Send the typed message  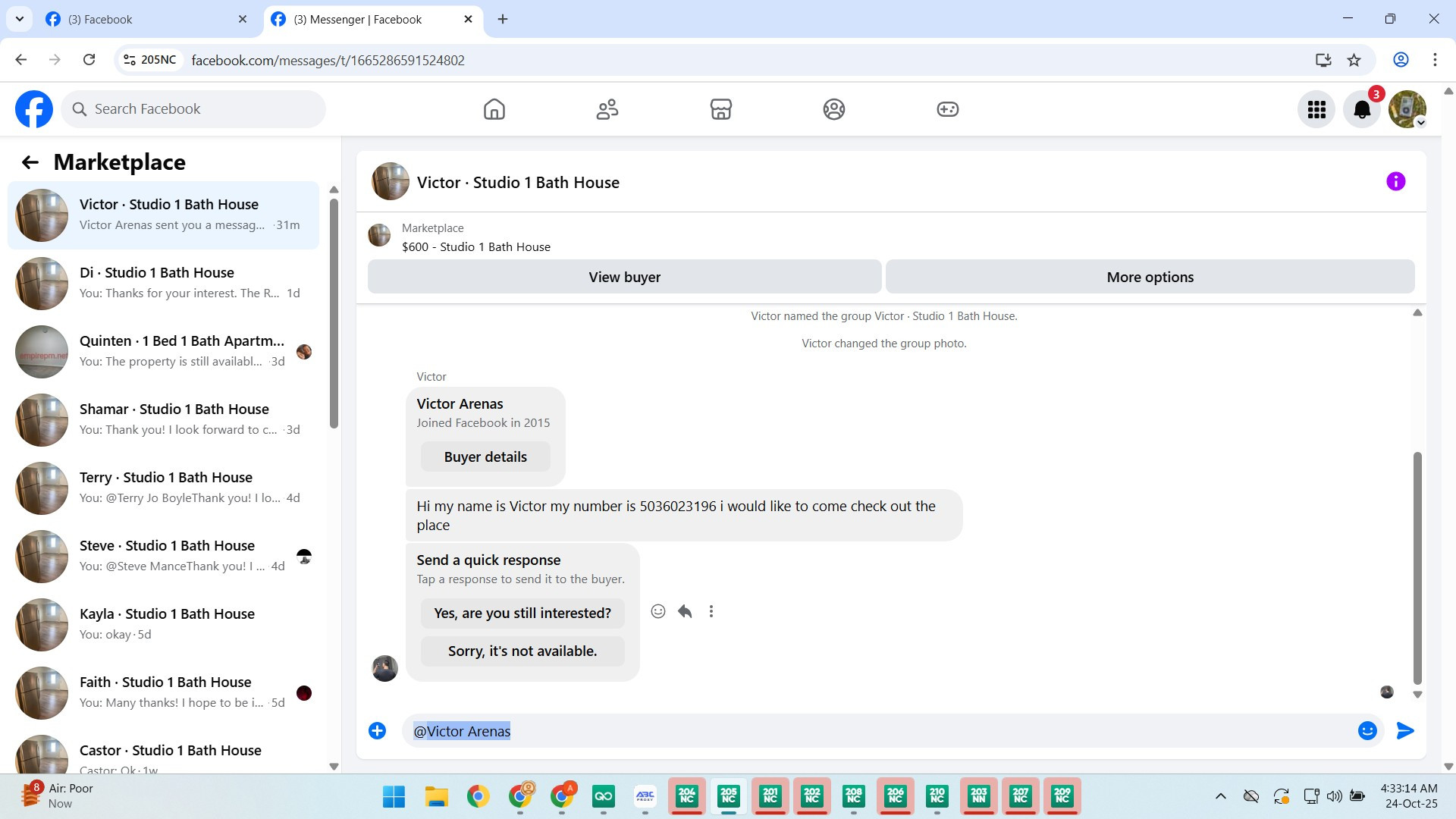click(x=1405, y=730)
